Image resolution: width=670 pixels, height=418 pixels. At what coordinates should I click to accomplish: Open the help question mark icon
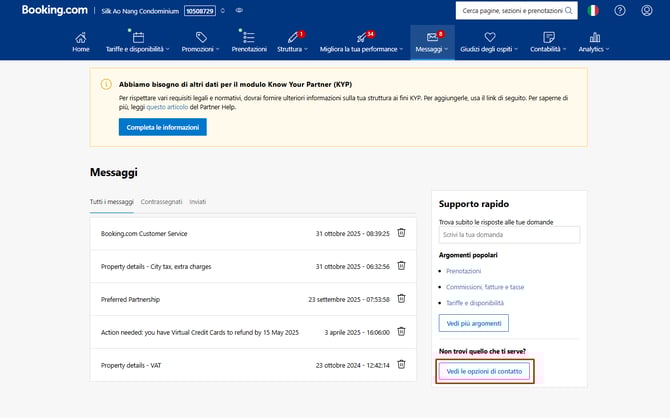(620, 10)
